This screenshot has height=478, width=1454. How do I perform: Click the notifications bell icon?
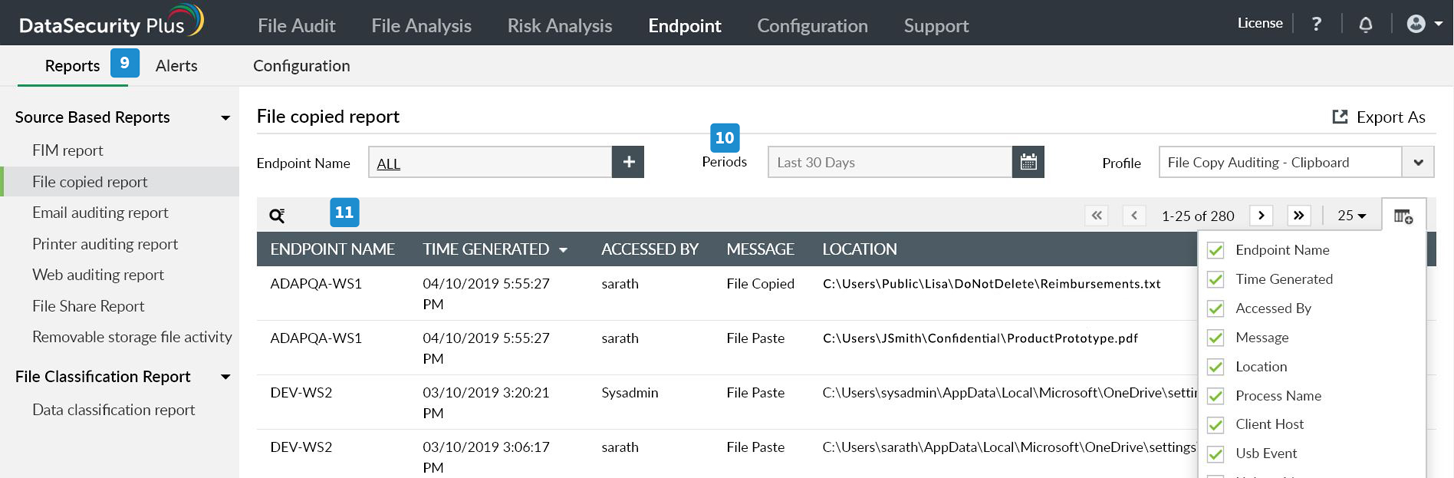1365,24
